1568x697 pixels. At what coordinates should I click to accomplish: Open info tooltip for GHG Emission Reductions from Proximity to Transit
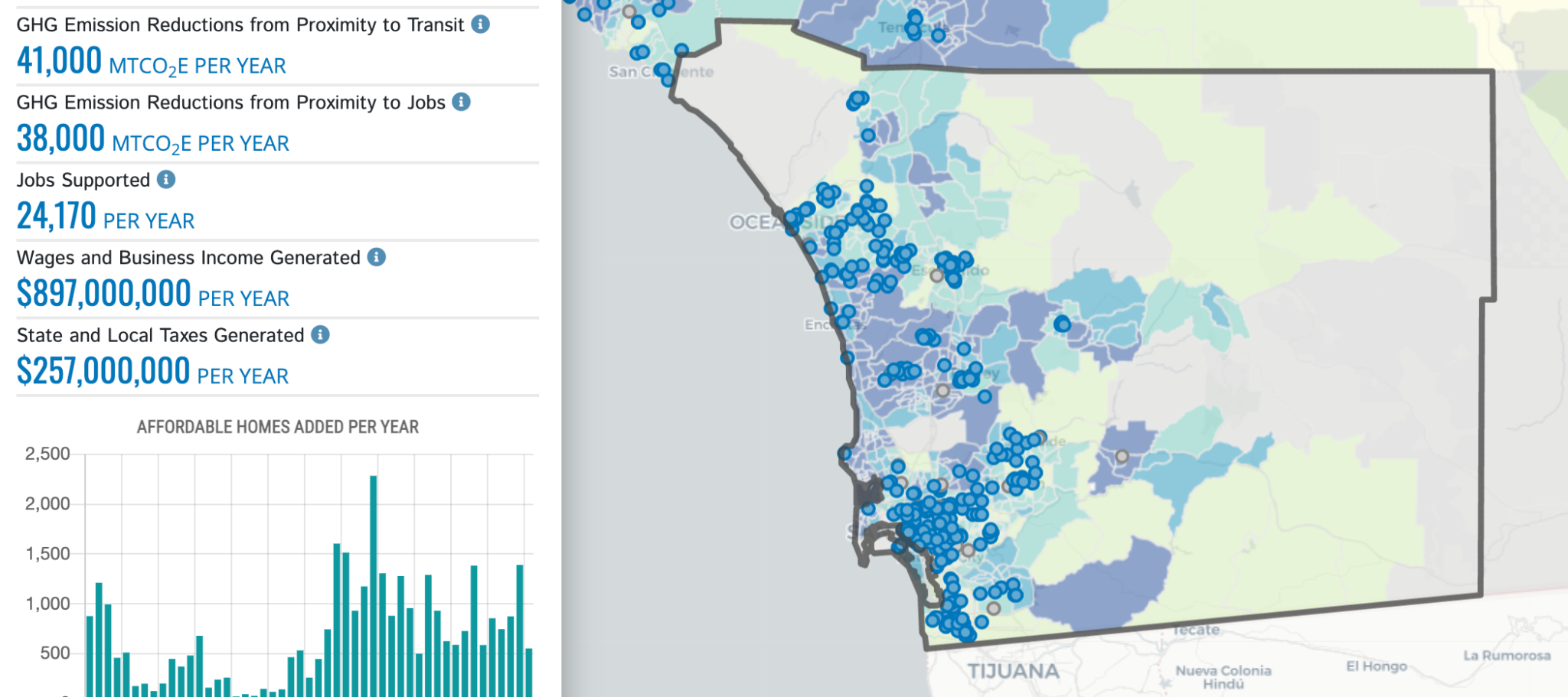click(480, 24)
